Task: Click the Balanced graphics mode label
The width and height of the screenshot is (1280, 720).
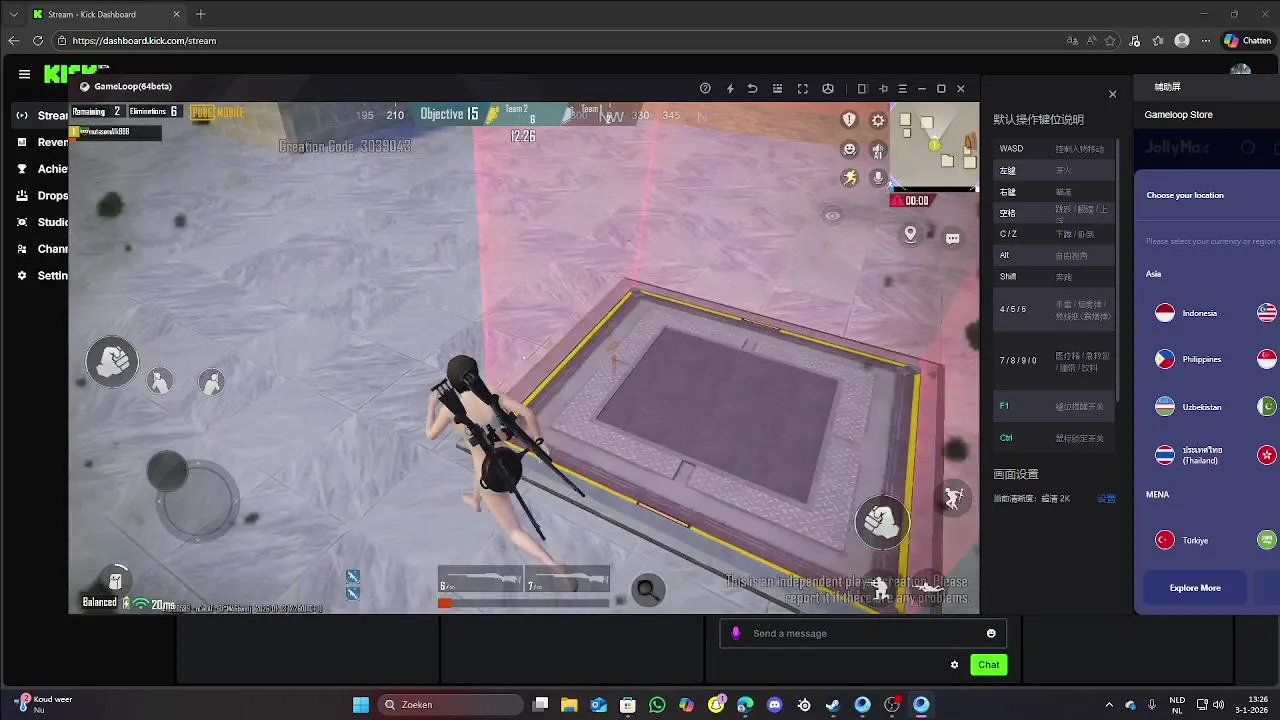Action: (x=100, y=603)
